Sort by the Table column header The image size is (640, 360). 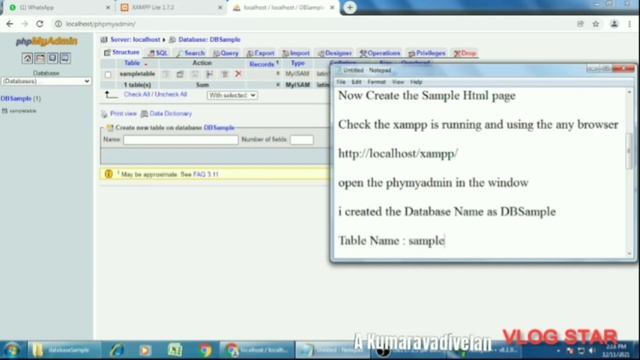point(132,63)
